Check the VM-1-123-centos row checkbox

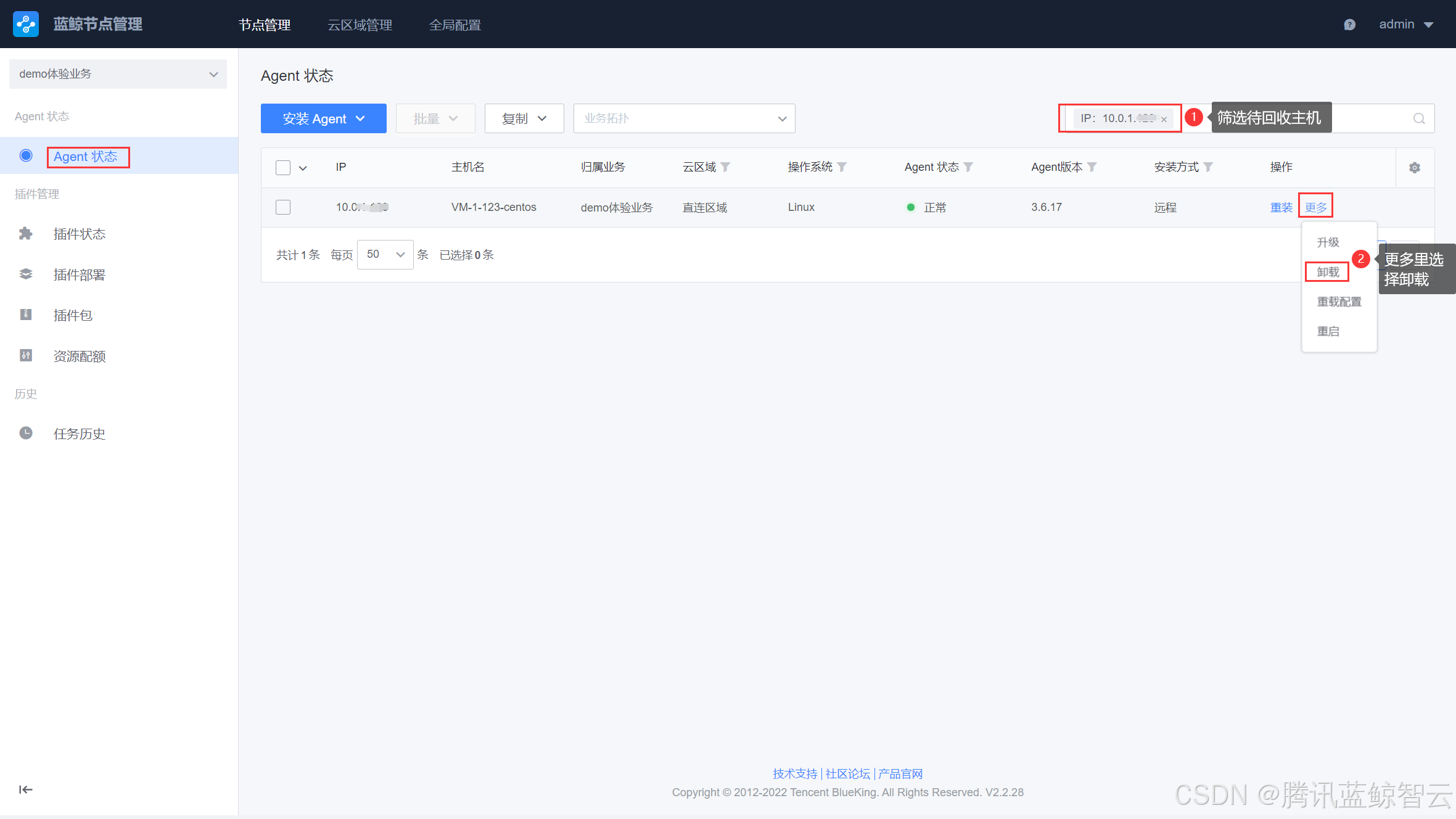(x=283, y=207)
